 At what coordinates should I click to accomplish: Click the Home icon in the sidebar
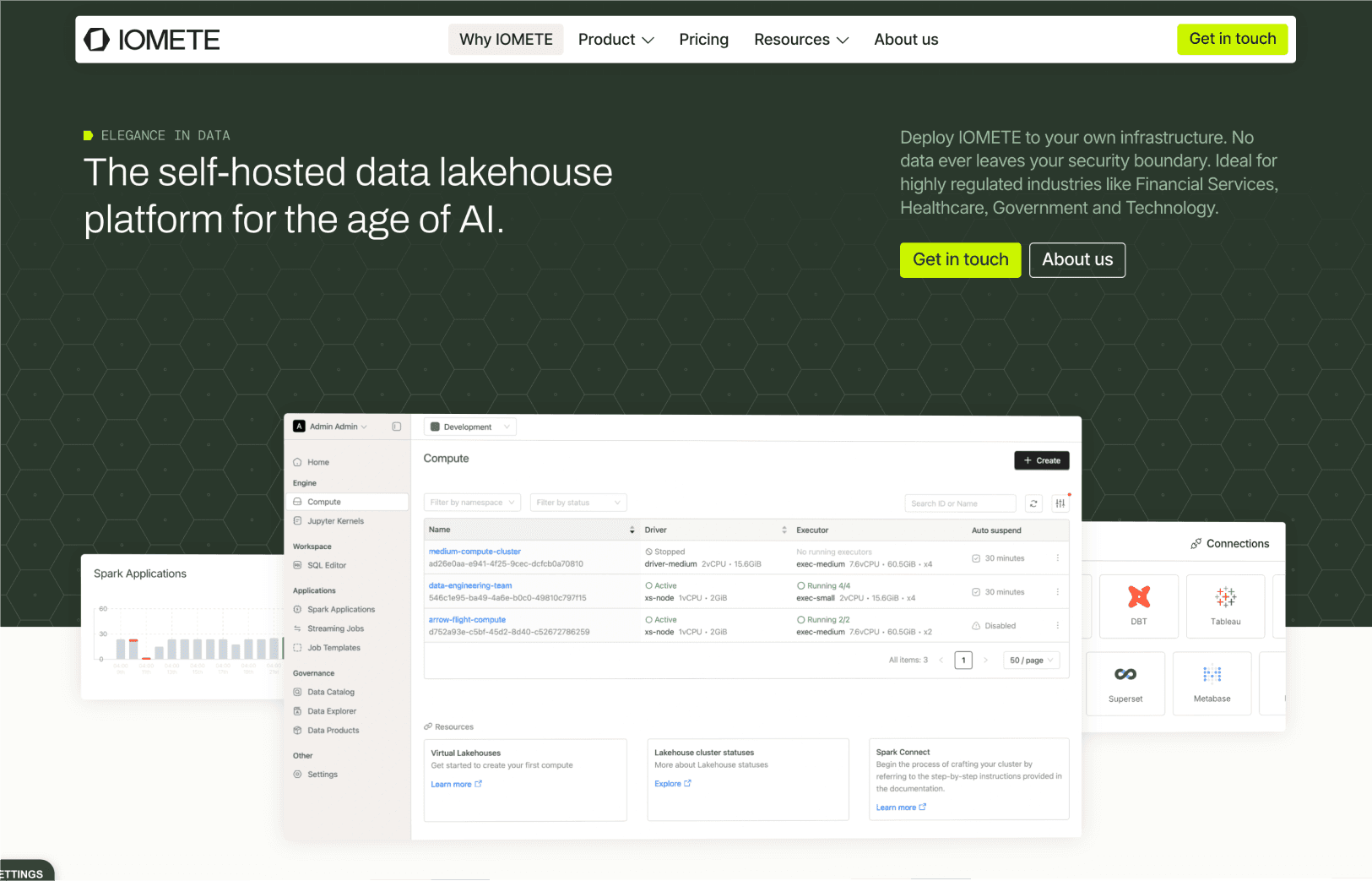tap(297, 462)
